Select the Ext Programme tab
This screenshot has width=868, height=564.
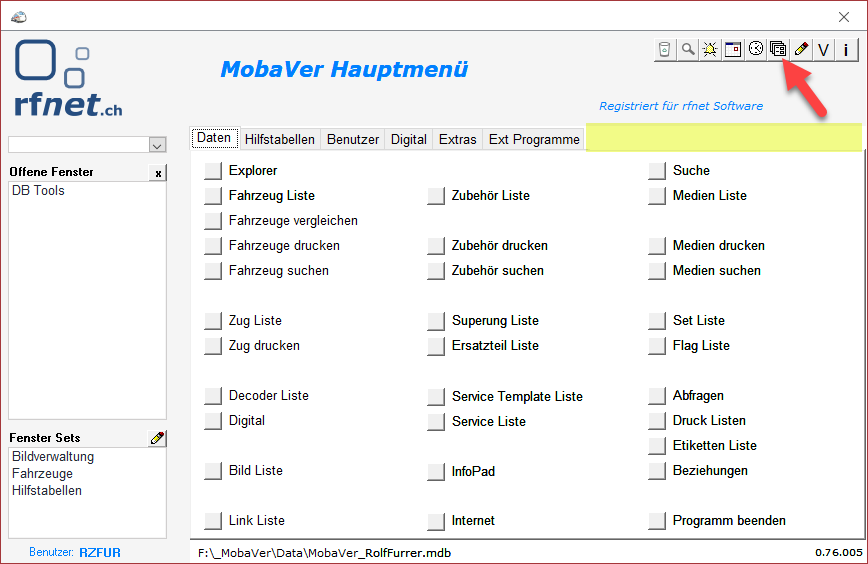(x=534, y=139)
